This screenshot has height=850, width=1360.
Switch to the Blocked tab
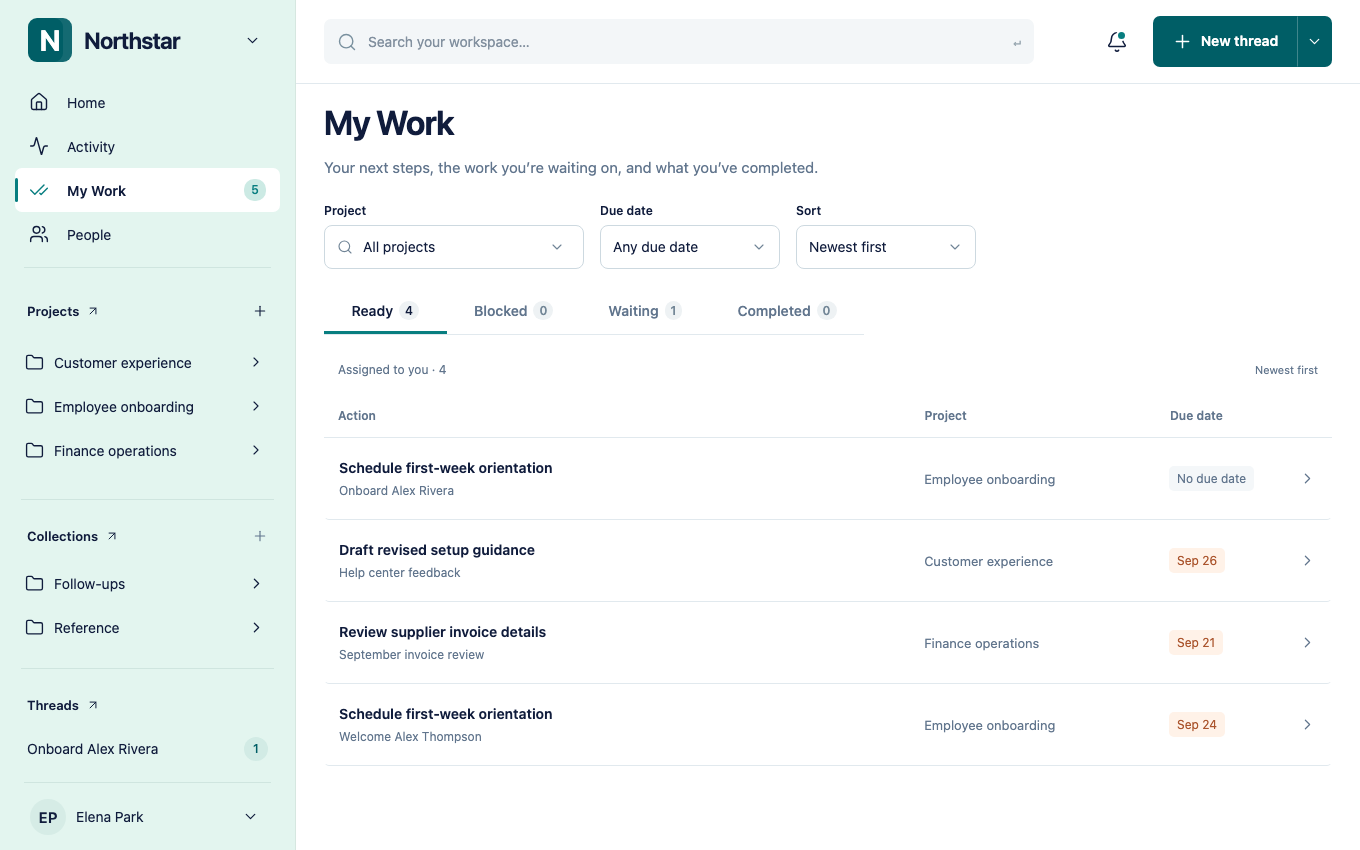click(513, 311)
